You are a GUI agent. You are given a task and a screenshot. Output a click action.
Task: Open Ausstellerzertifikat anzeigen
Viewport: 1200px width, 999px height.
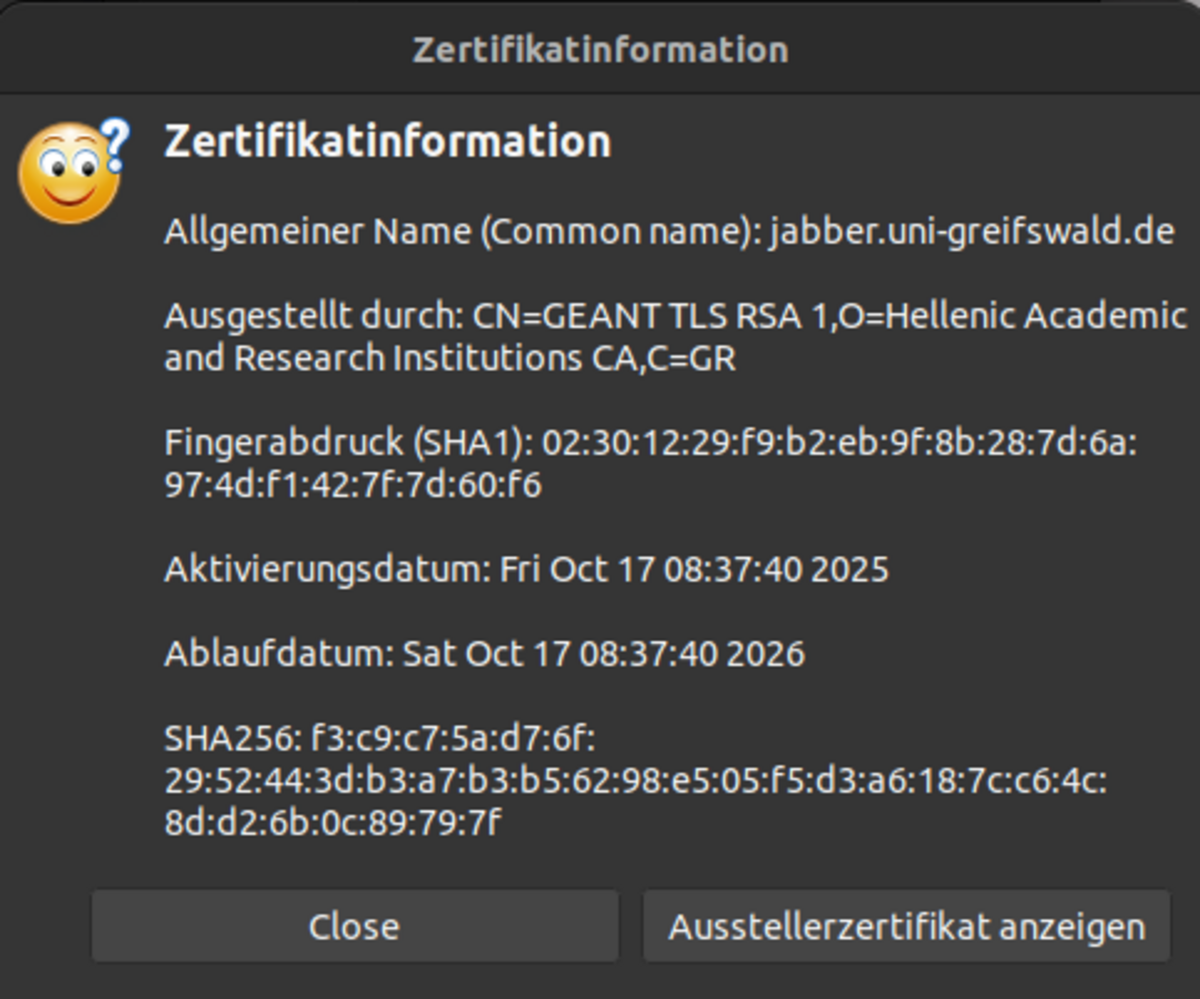(906, 926)
